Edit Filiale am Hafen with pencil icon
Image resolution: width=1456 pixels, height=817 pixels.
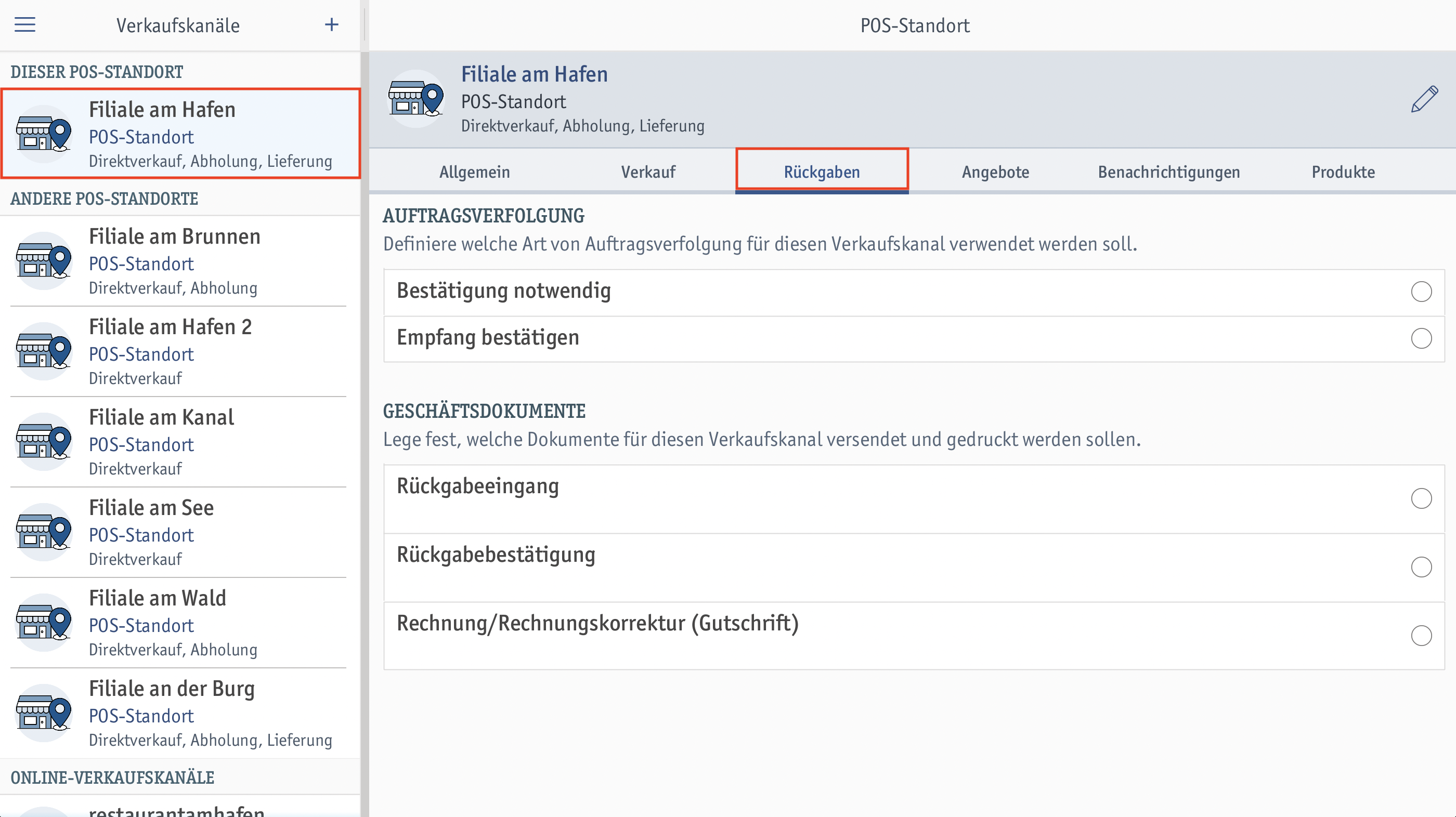(x=1424, y=99)
